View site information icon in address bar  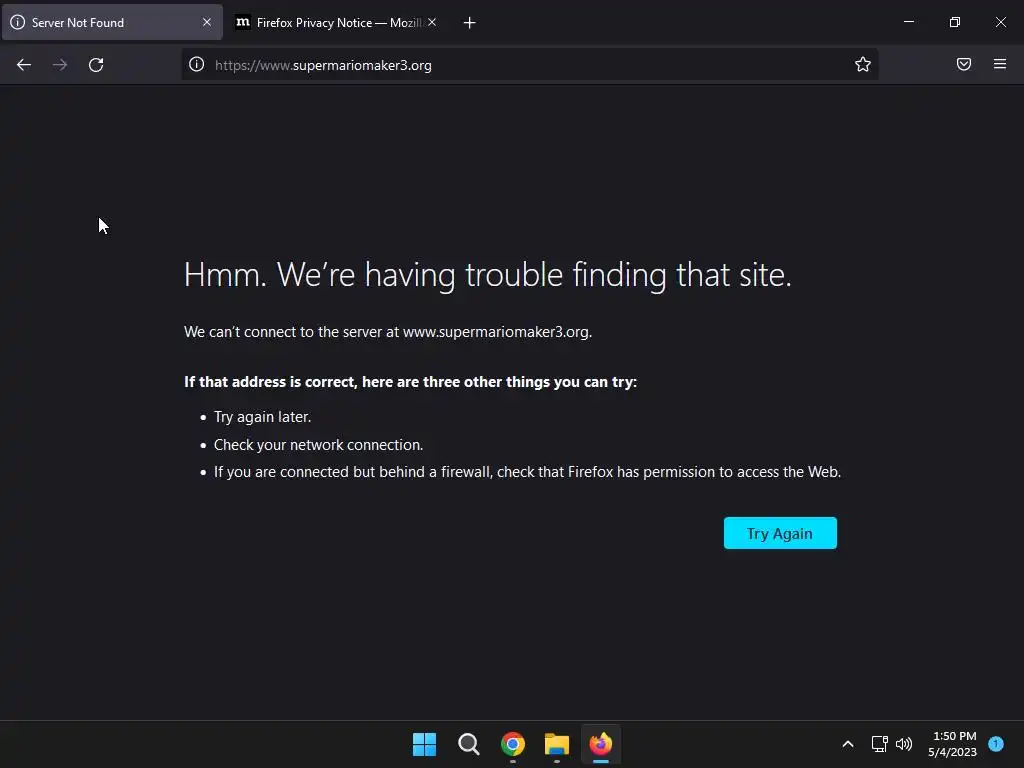click(197, 65)
